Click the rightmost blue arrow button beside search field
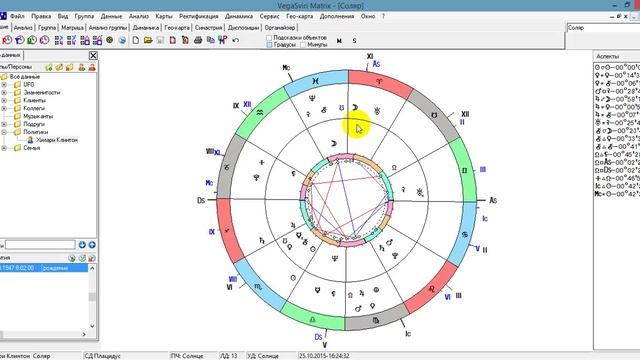 point(92,245)
